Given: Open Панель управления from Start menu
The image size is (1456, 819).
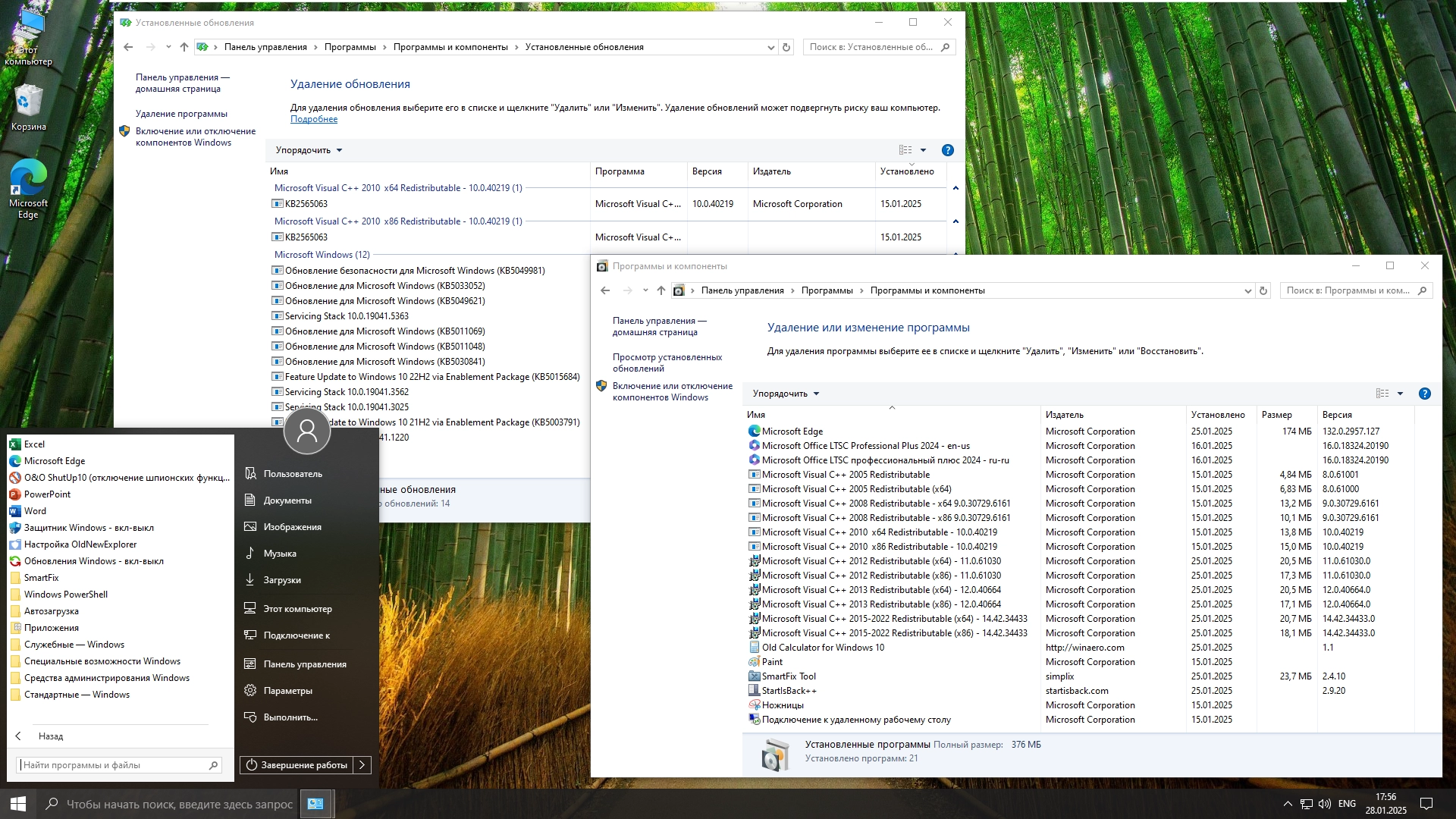Looking at the screenshot, I should pyautogui.click(x=305, y=664).
